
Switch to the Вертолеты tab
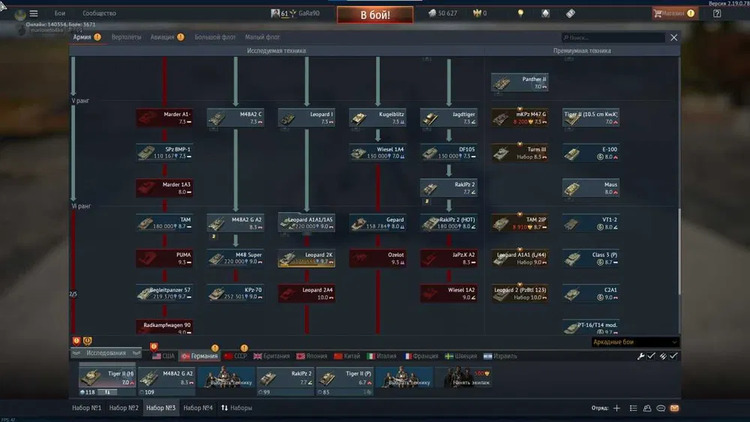click(126, 37)
